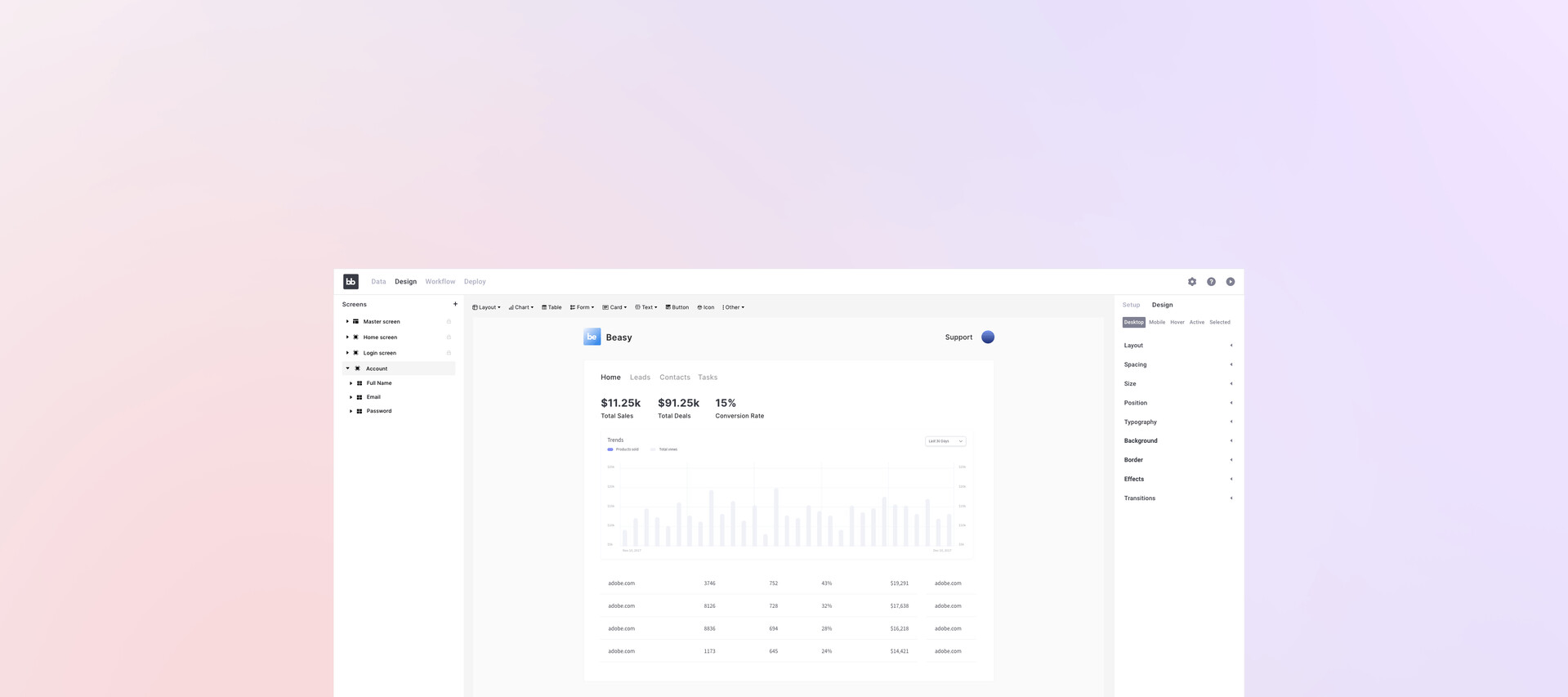
Task: Select the Desktop style state
Action: coord(1133,322)
